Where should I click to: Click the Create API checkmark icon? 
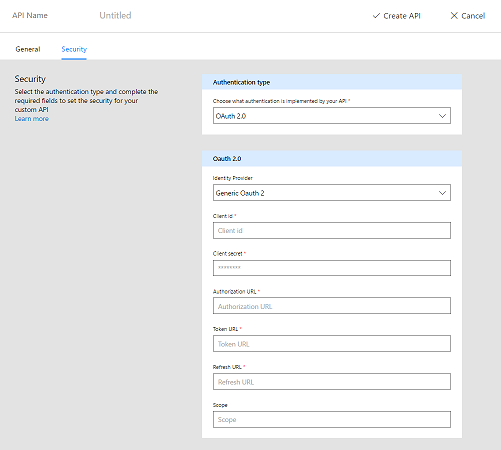(376, 16)
